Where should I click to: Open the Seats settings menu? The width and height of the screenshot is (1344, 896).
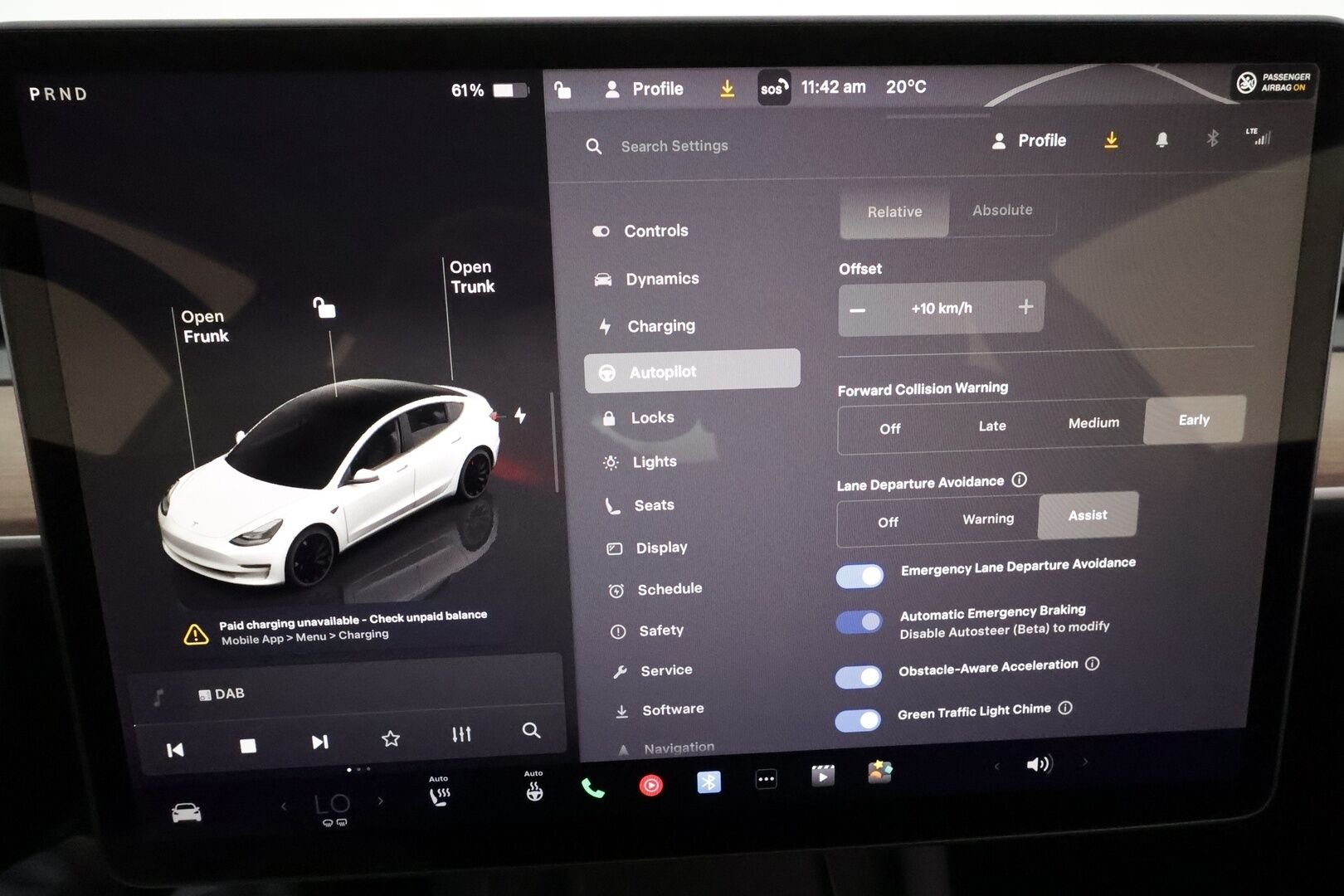coord(639,505)
